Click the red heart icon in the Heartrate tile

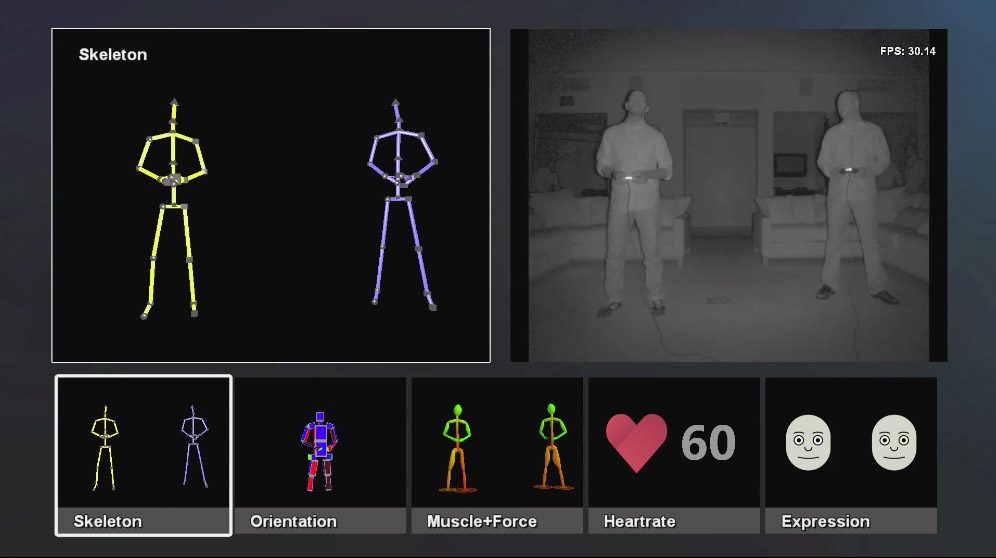636,443
